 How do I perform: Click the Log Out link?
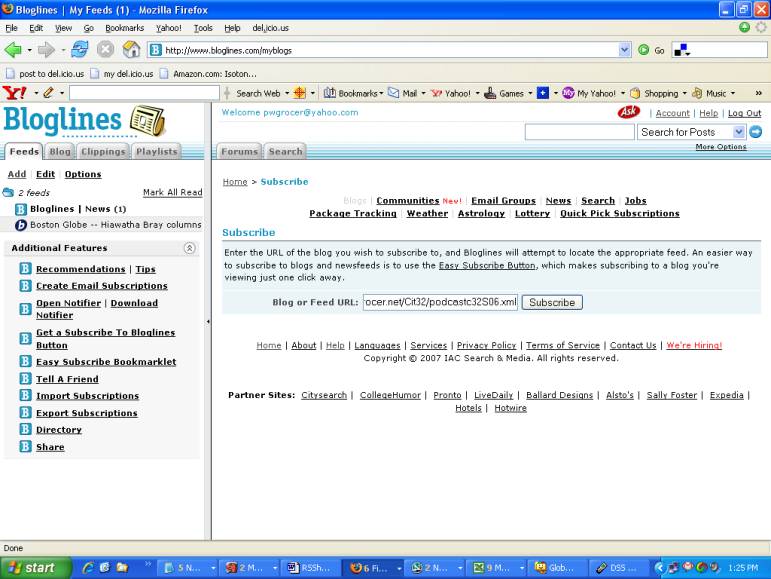[x=744, y=113]
